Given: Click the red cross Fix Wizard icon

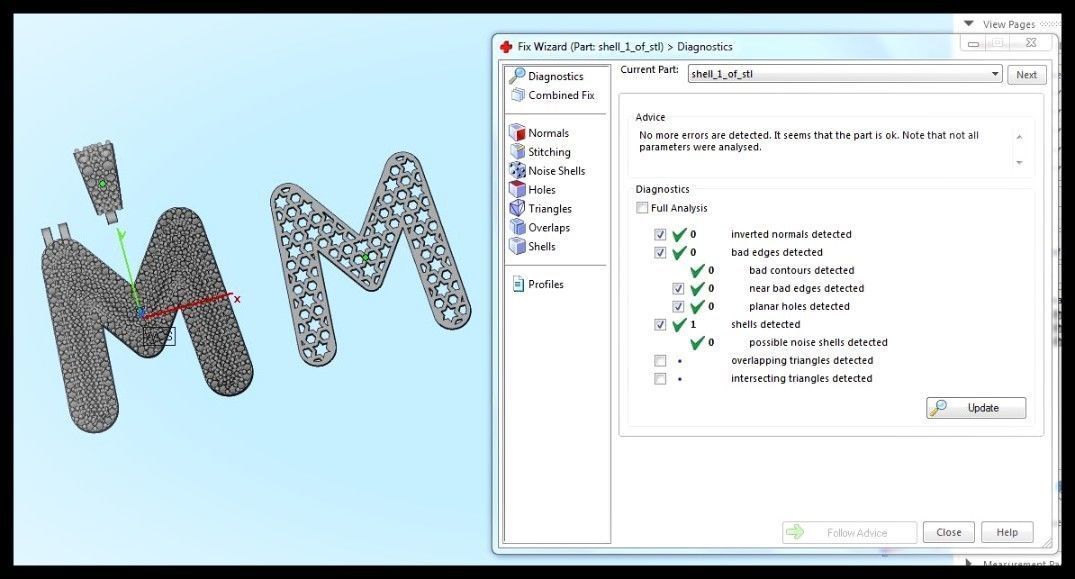Looking at the screenshot, I should pyautogui.click(x=506, y=47).
